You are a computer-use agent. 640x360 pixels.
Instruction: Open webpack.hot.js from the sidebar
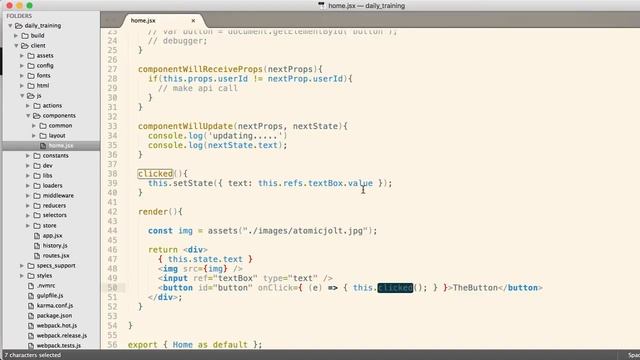[x=57, y=325]
